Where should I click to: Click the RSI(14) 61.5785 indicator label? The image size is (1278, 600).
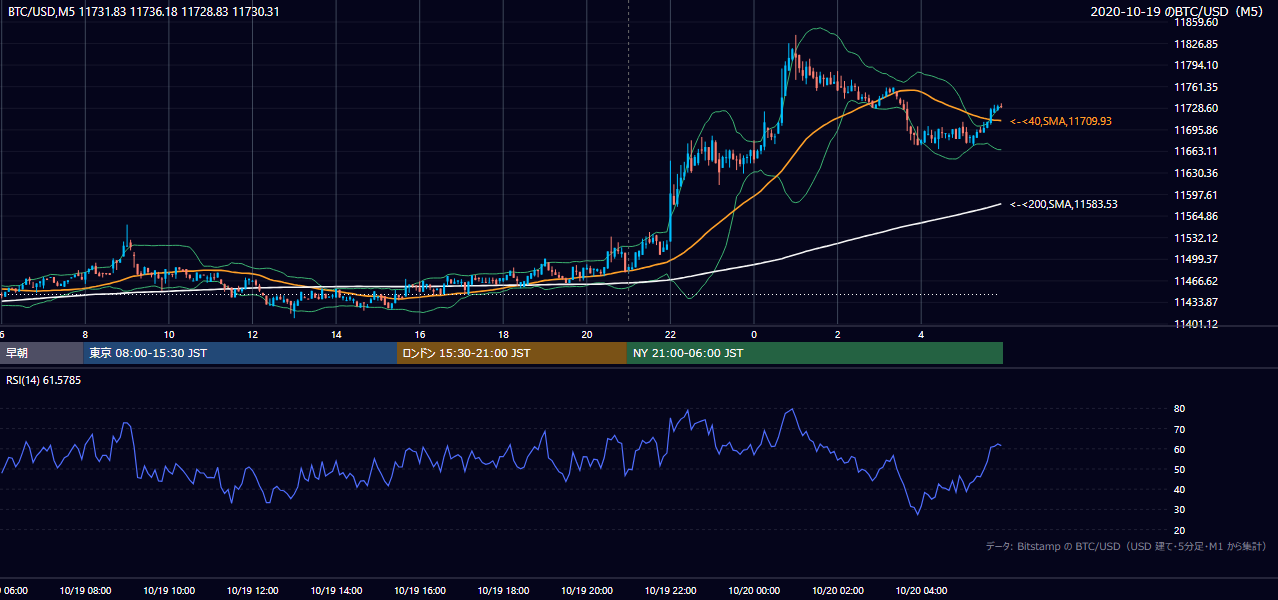click(44, 380)
